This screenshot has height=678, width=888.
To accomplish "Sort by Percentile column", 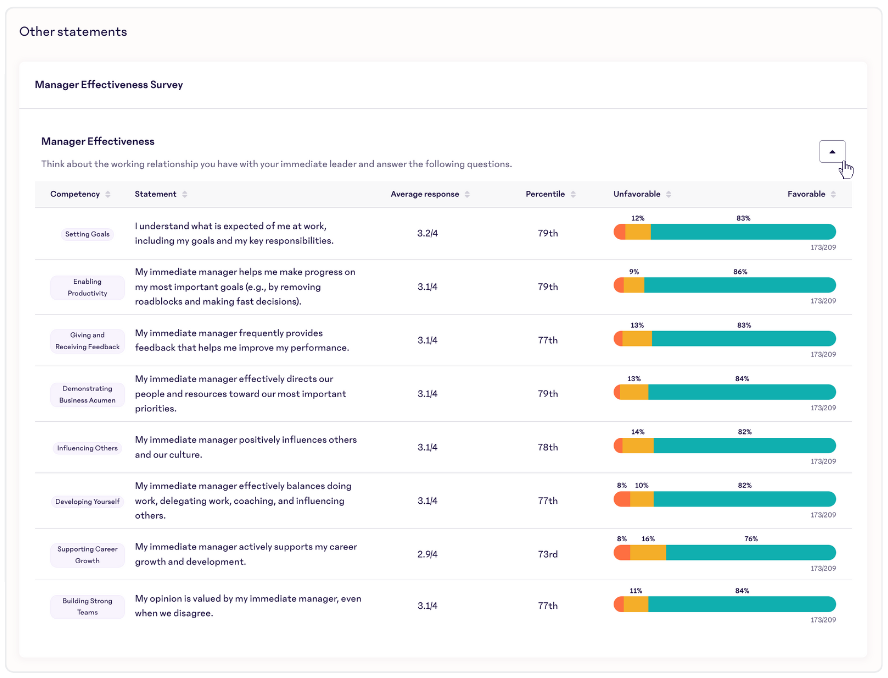I will [573, 194].
